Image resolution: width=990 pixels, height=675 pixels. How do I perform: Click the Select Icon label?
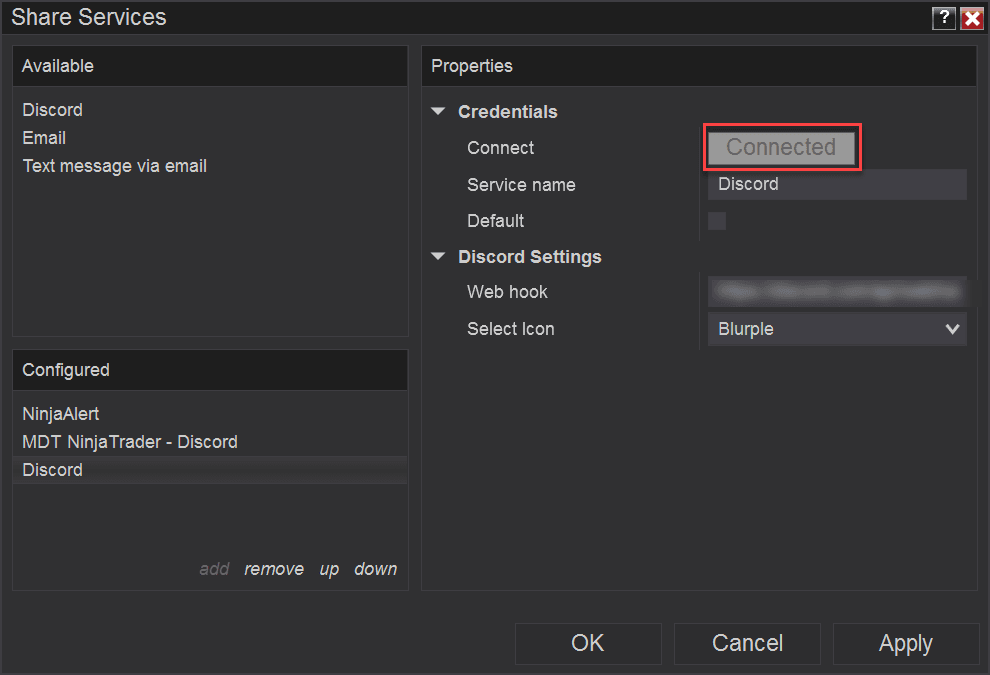511,329
